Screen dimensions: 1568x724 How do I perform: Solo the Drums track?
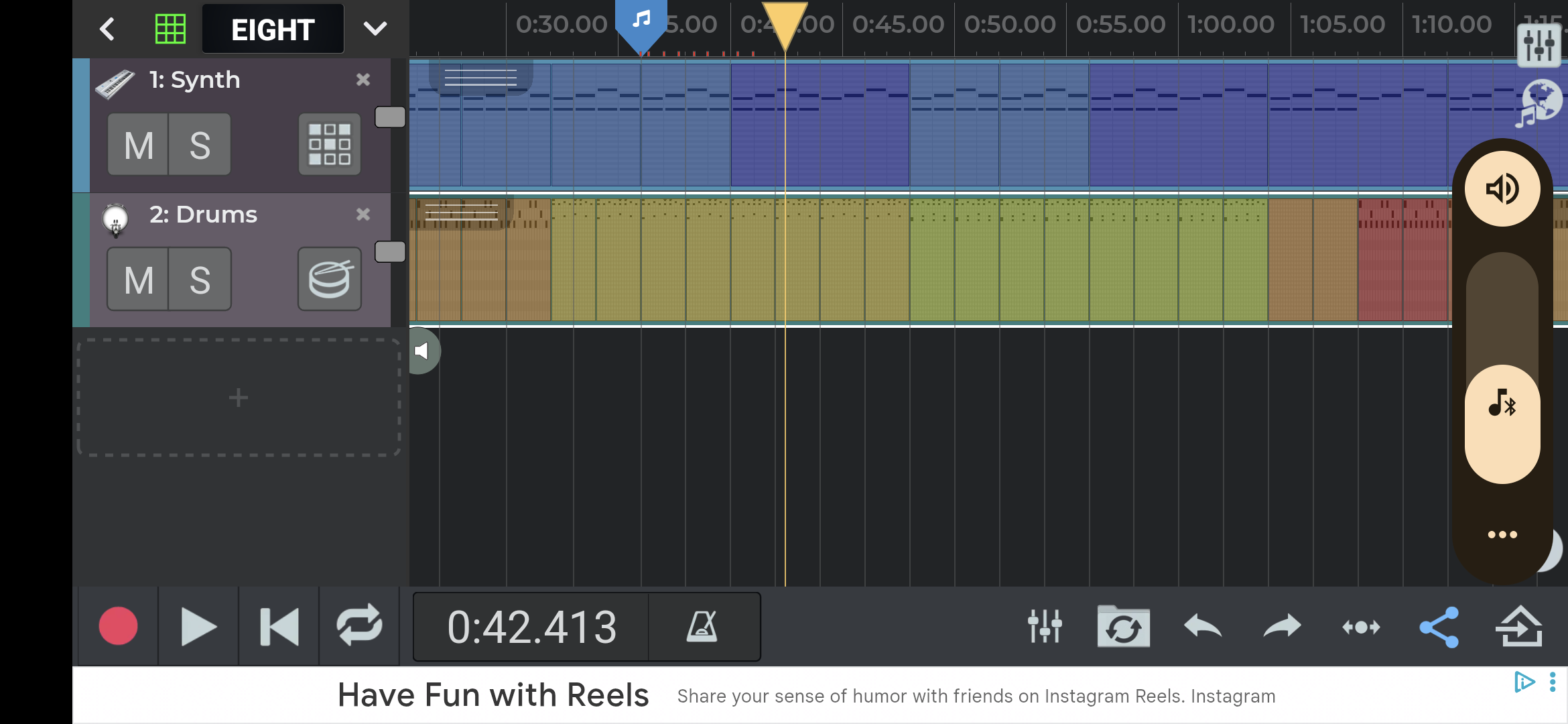pos(200,280)
